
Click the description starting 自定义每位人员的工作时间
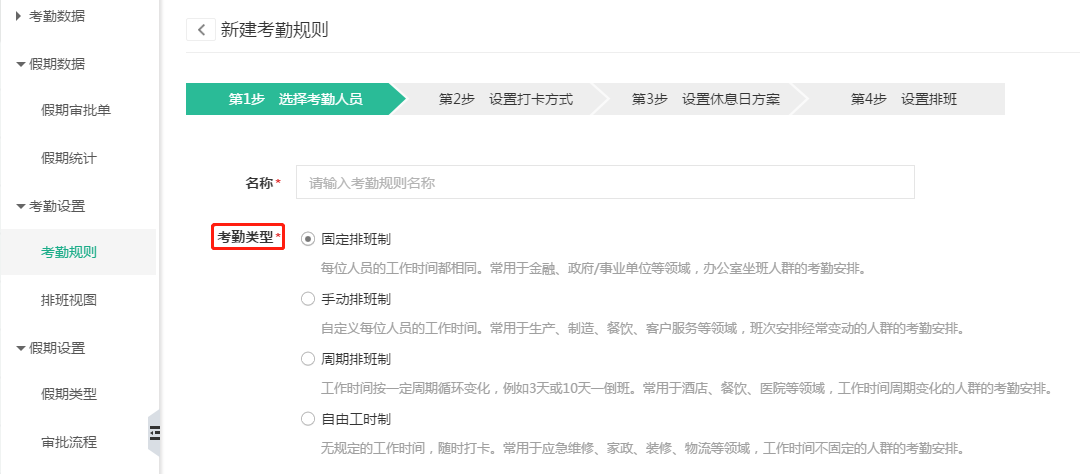[641, 329]
